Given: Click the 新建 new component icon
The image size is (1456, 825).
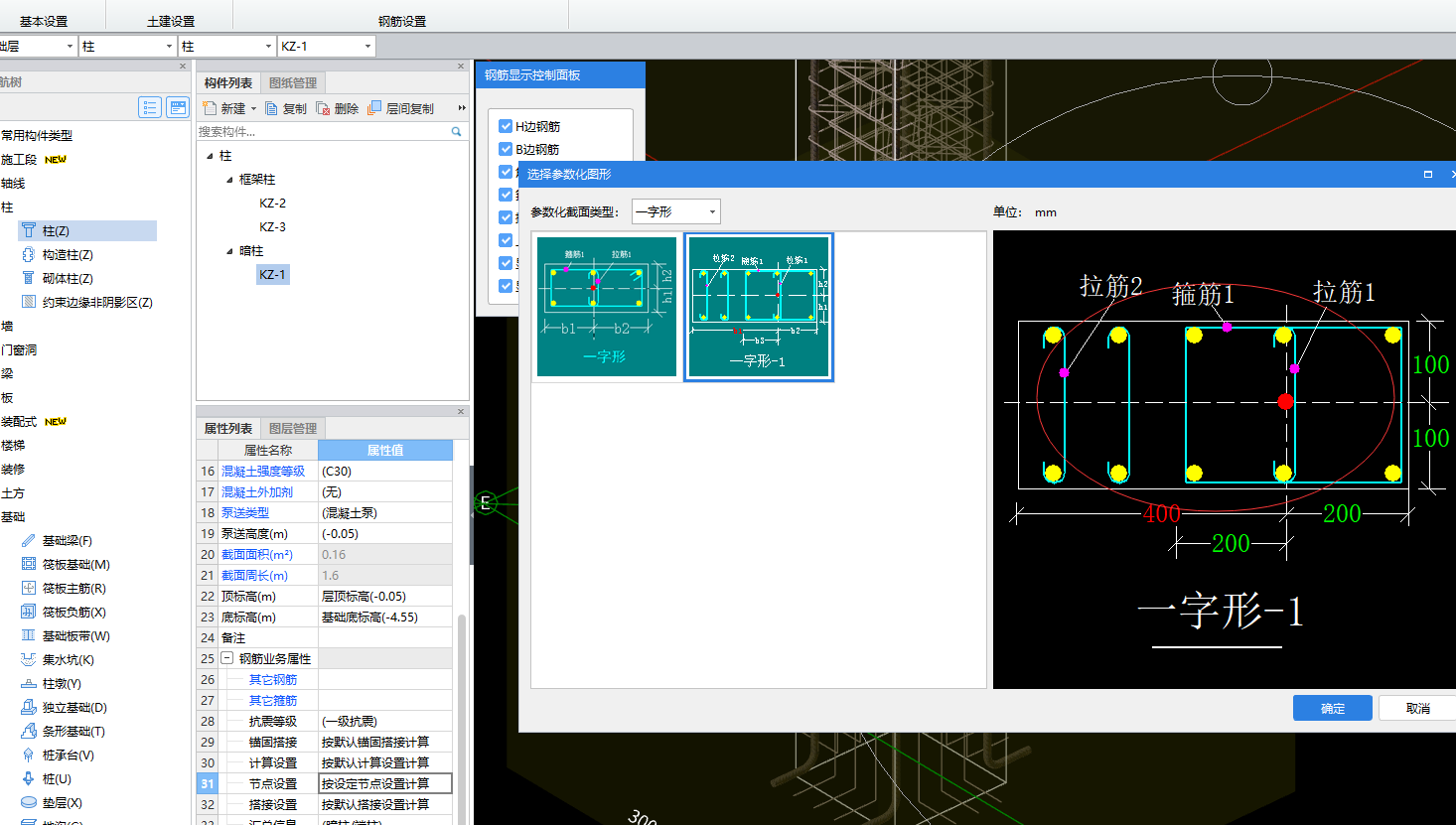Looking at the screenshot, I should tap(211, 108).
